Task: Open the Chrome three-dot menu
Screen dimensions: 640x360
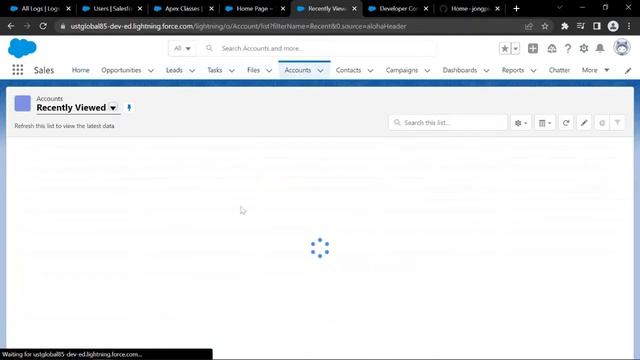Action: click(x=629, y=26)
